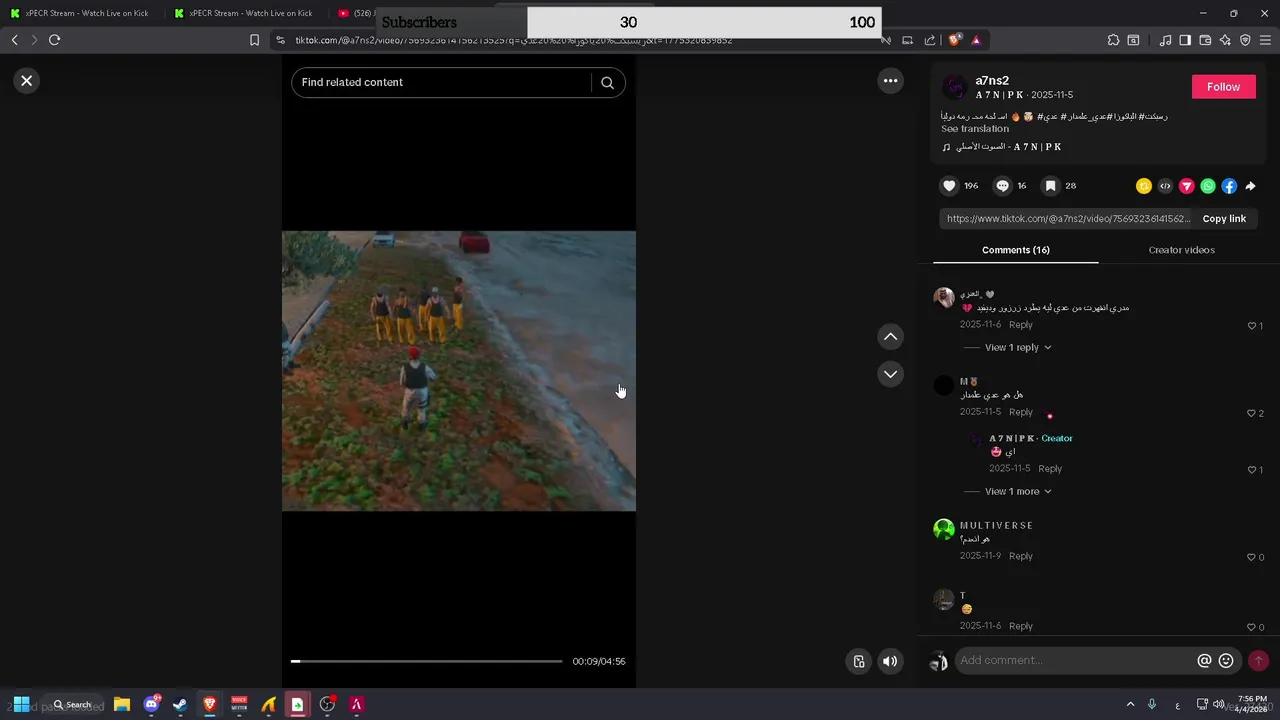Open the Brave playlist music note icon

coord(1165,40)
